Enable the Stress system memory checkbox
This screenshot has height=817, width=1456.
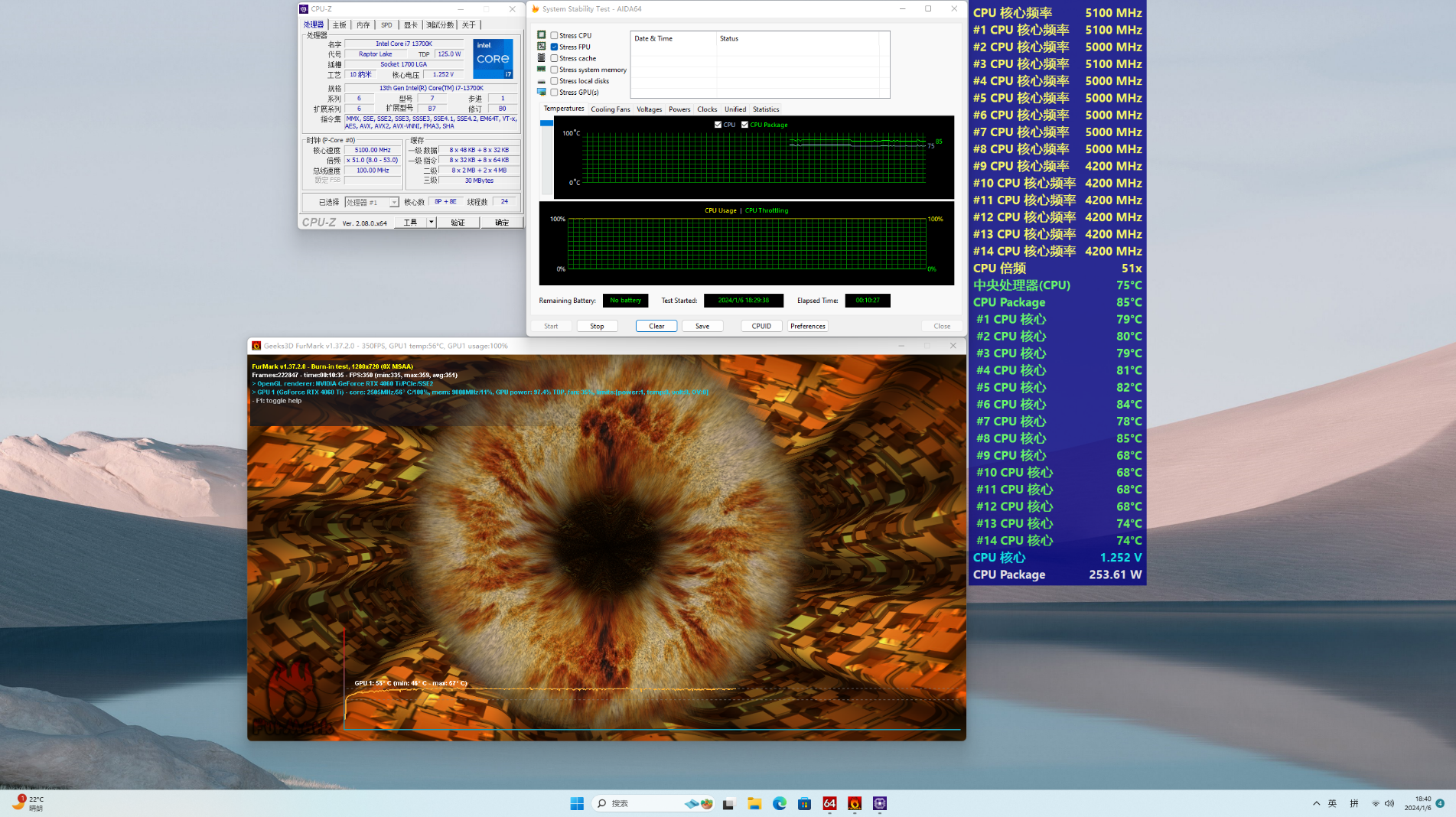pos(554,70)
